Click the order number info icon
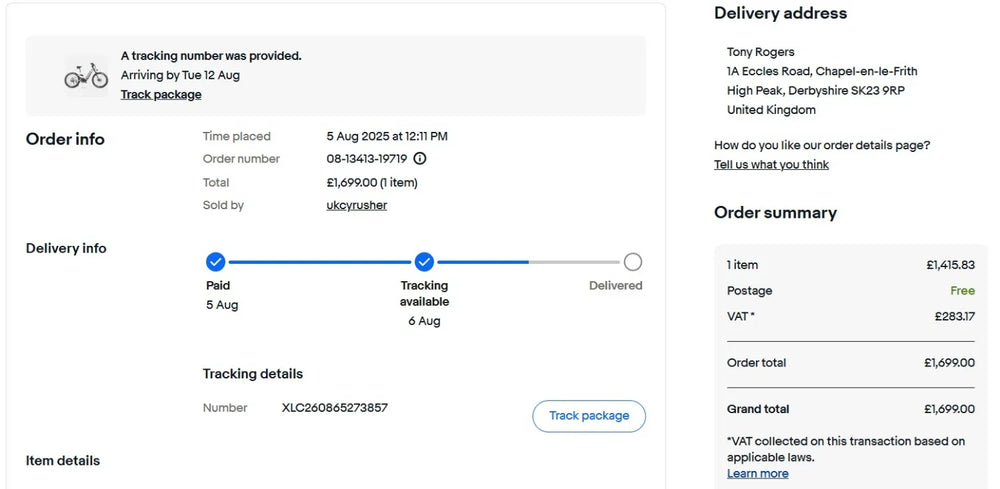 (420, 158)
